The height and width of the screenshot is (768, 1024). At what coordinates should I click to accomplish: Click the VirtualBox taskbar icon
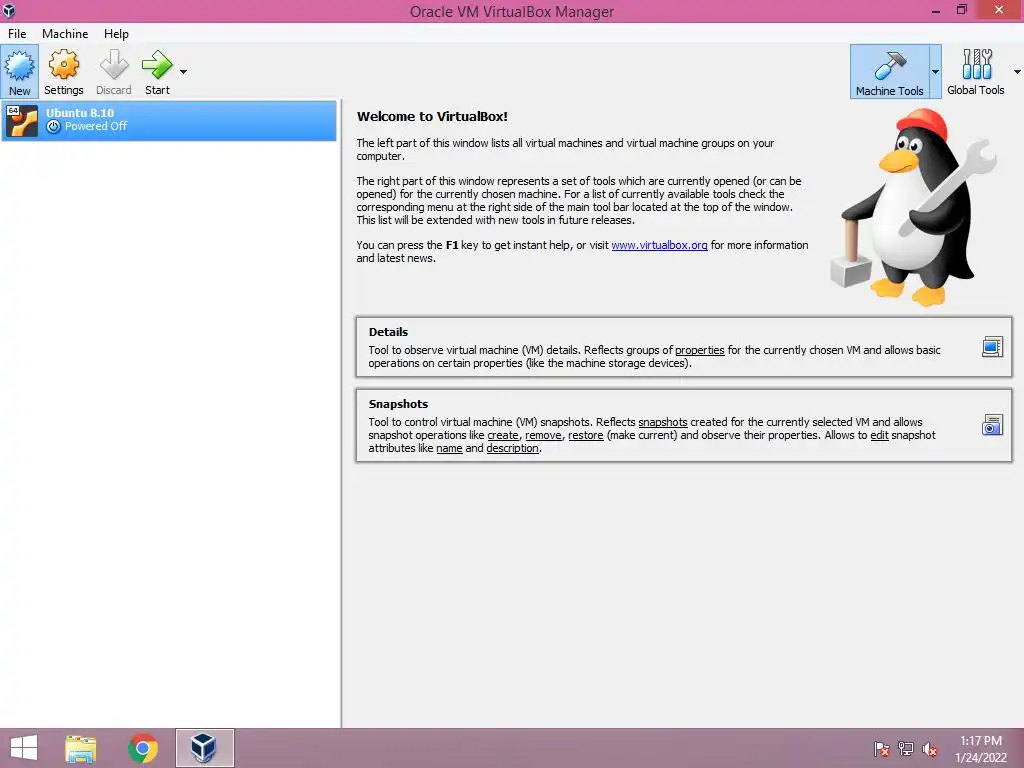(x=204, y=748)
